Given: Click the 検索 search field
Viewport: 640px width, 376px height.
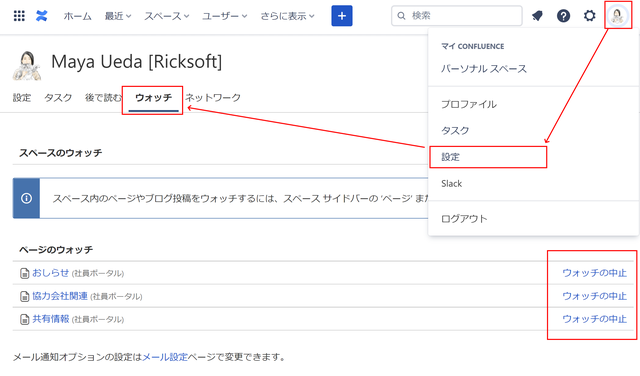Looking at the screenshot, I should 456,16.
